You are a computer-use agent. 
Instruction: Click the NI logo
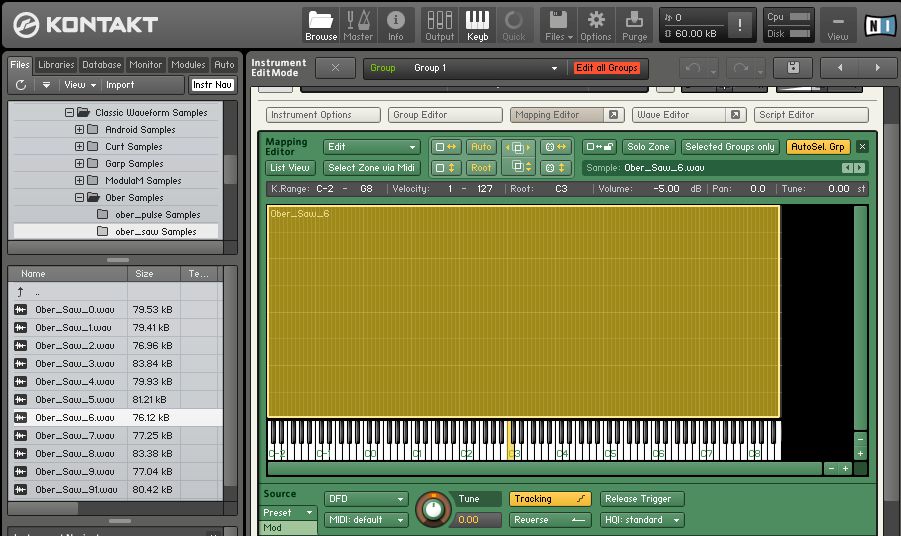click(x=879, y=25)
